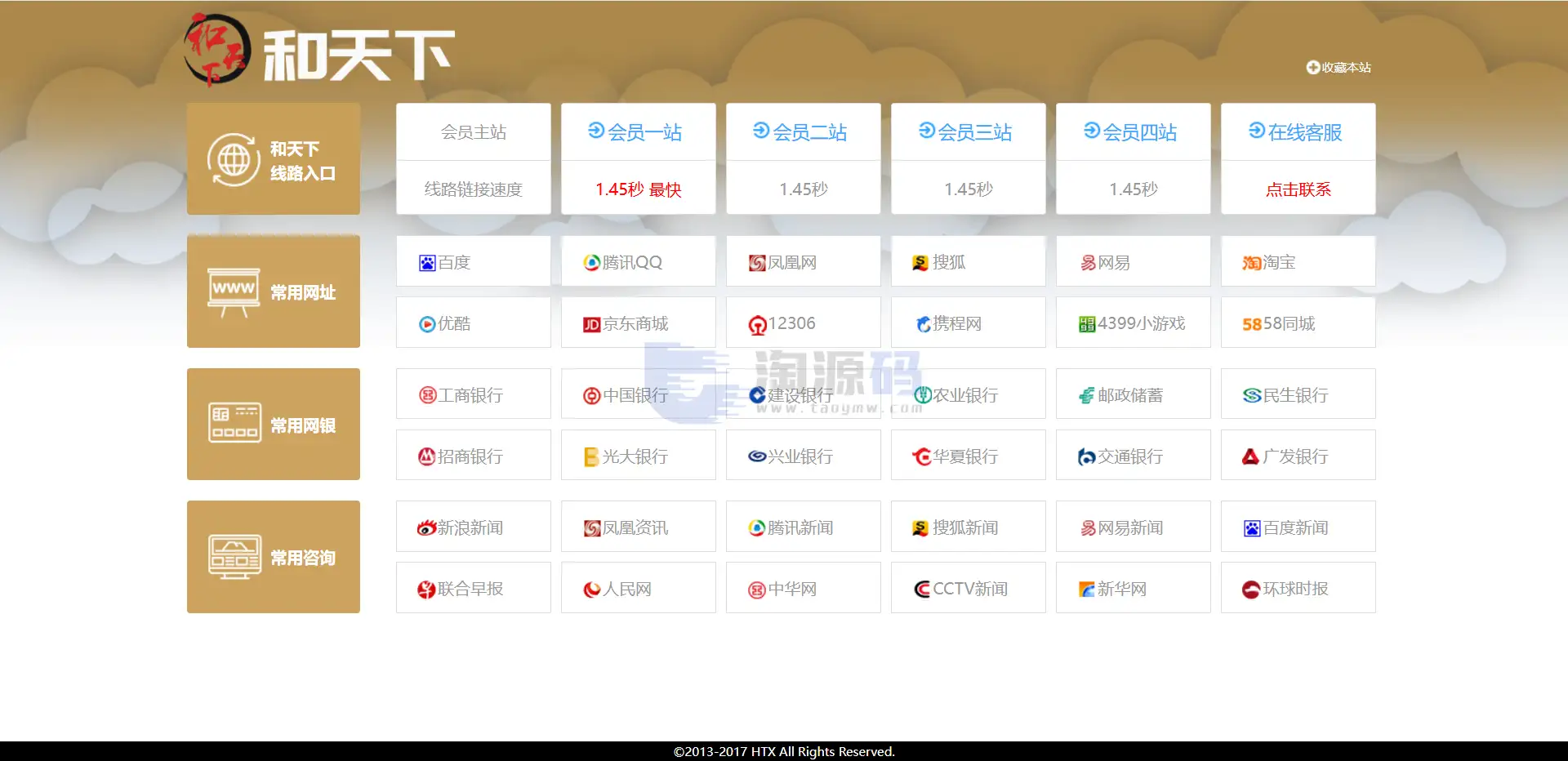
Task: Click the Sohu icon beside 搜狐
Action: tap(922, 263)
